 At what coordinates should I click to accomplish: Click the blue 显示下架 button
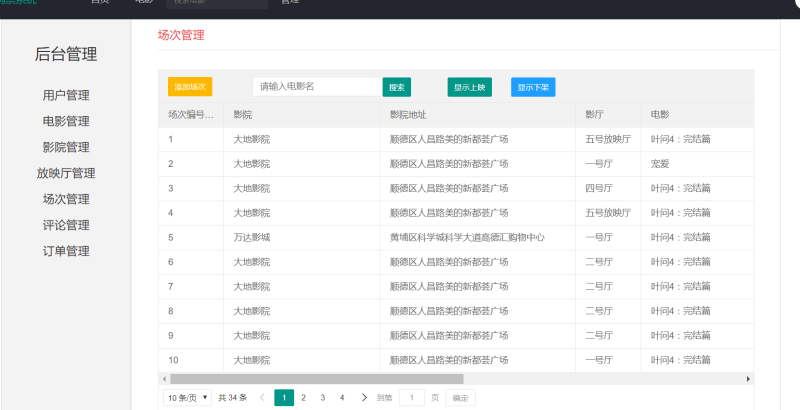[x=533, y=87]
